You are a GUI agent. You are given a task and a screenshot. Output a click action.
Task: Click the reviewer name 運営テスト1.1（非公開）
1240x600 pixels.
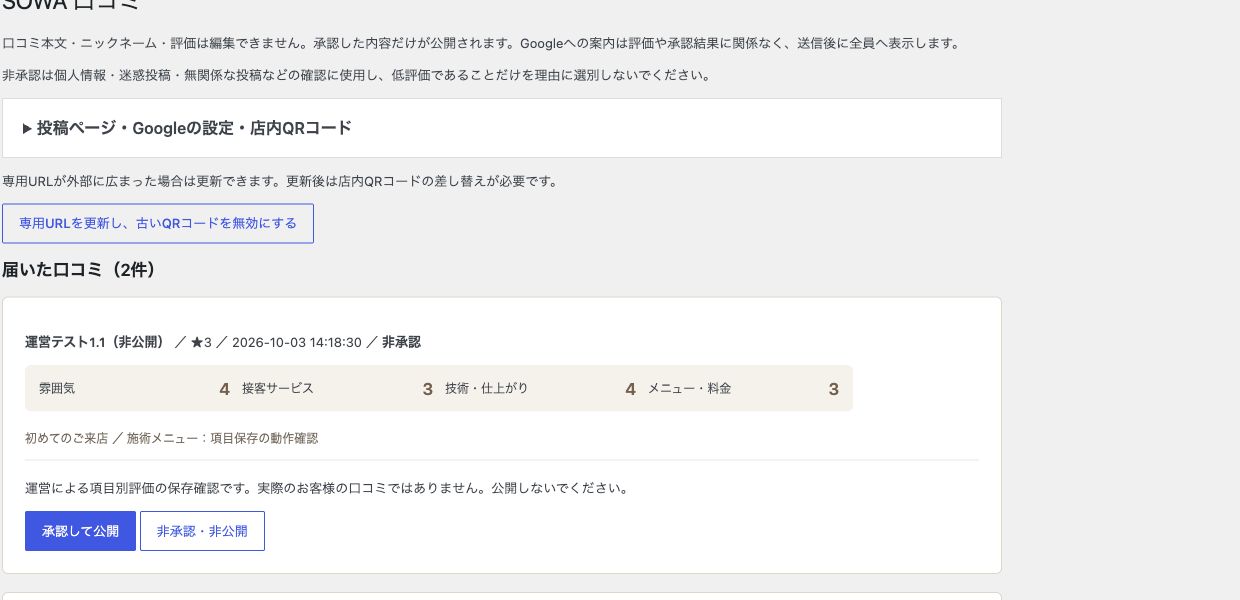(95, 342)
